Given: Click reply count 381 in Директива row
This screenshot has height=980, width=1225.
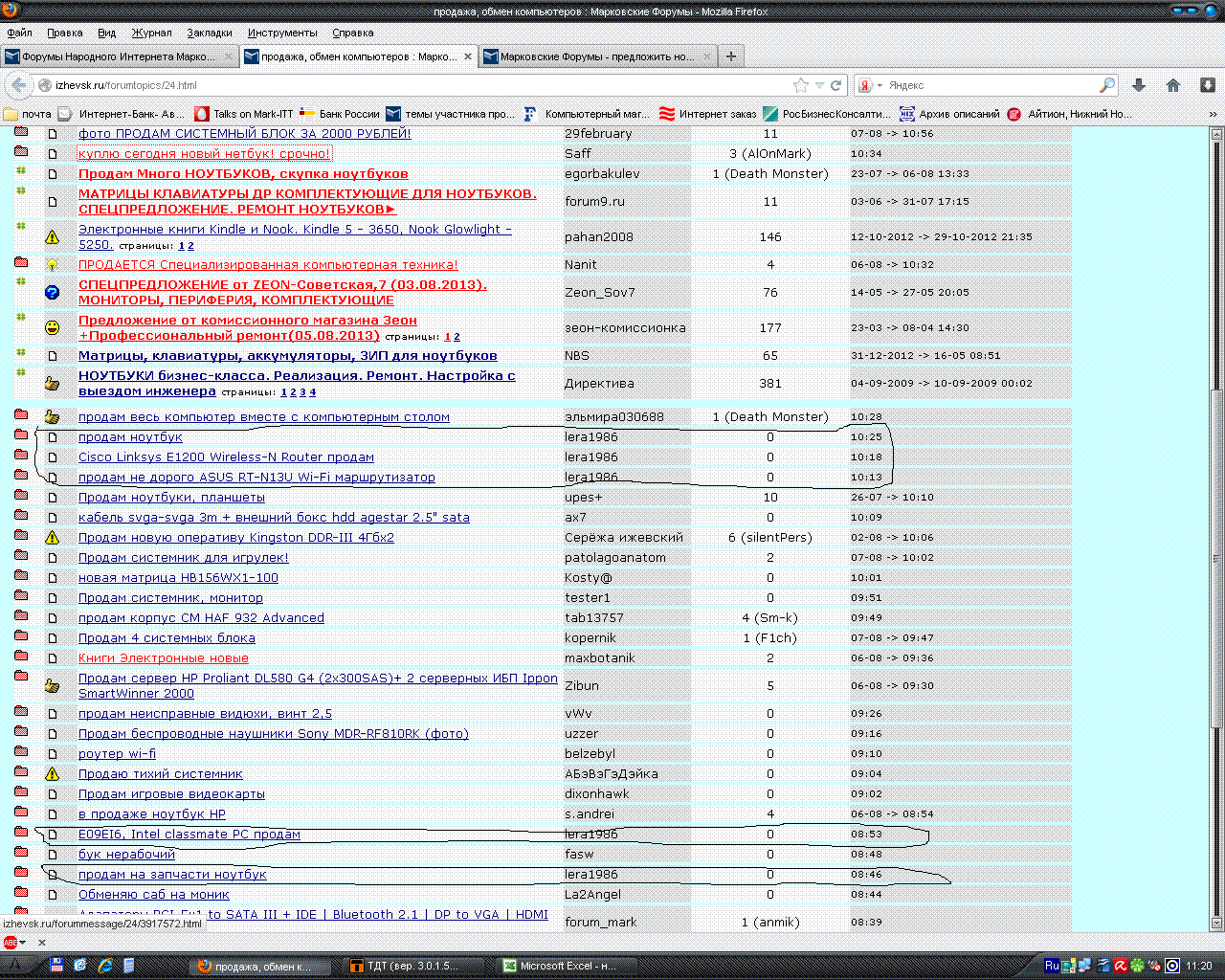Looking at the screenshot, I should coord(770,383).
